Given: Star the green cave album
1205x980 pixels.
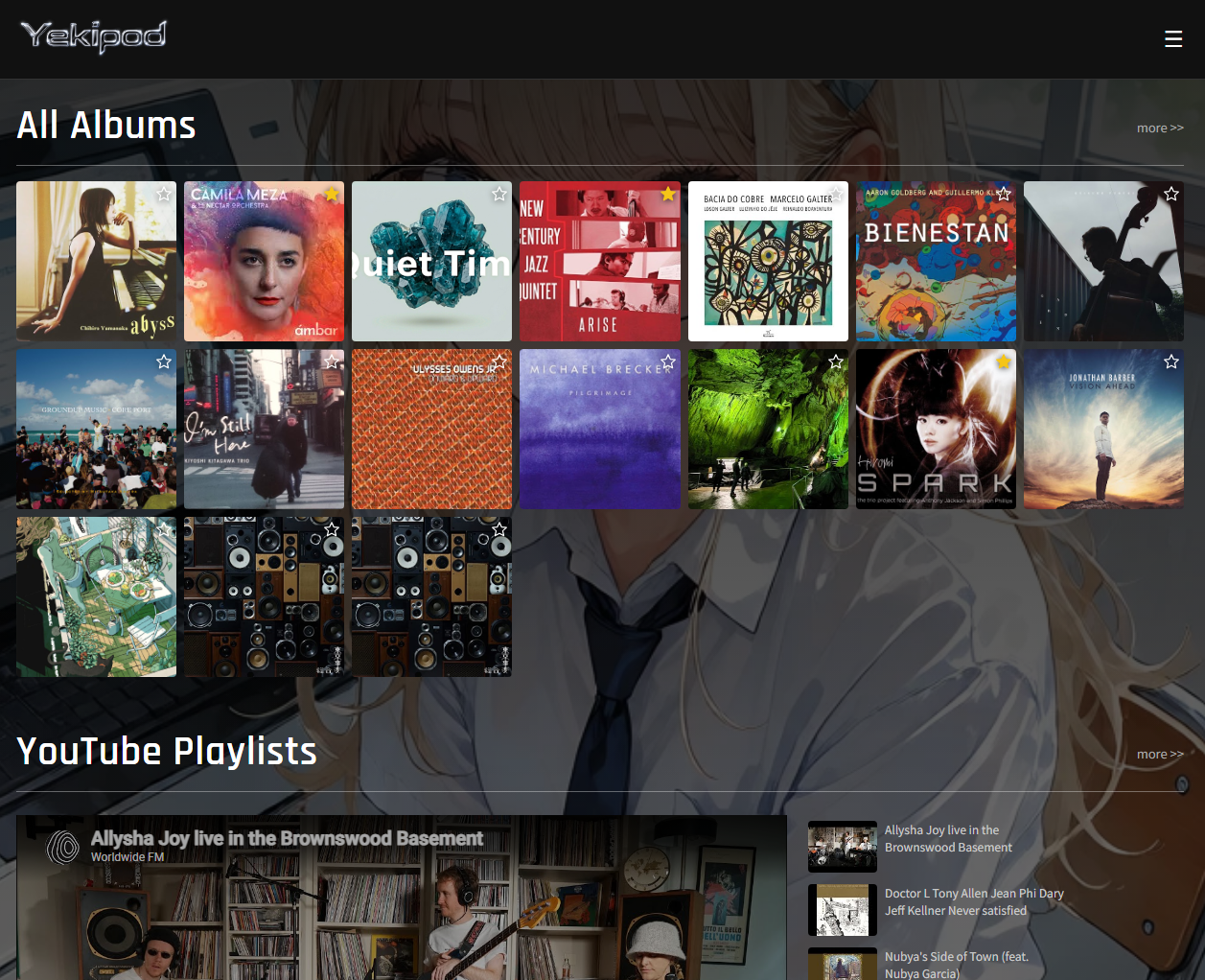Looking at the screenshot, I should [836, 362].
